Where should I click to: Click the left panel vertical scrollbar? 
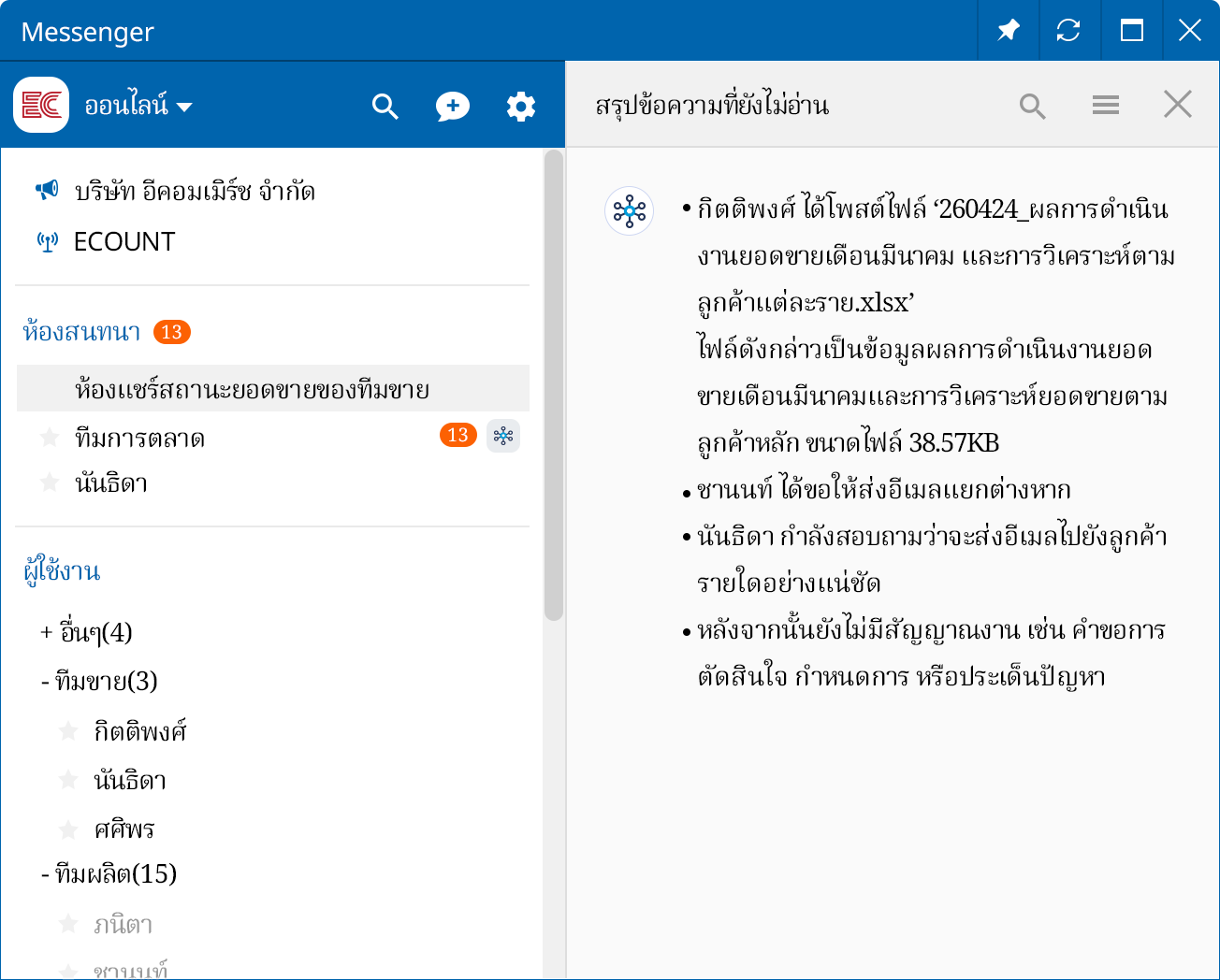(554, 384)
